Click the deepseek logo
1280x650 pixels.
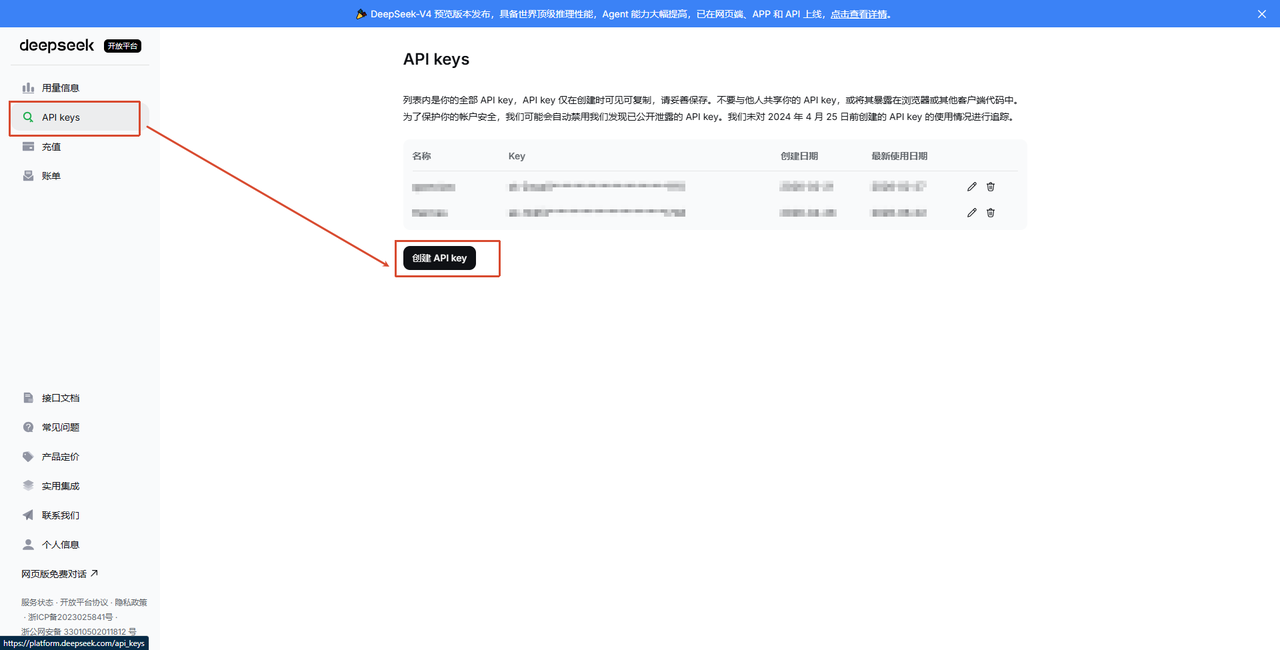[57, 46]
